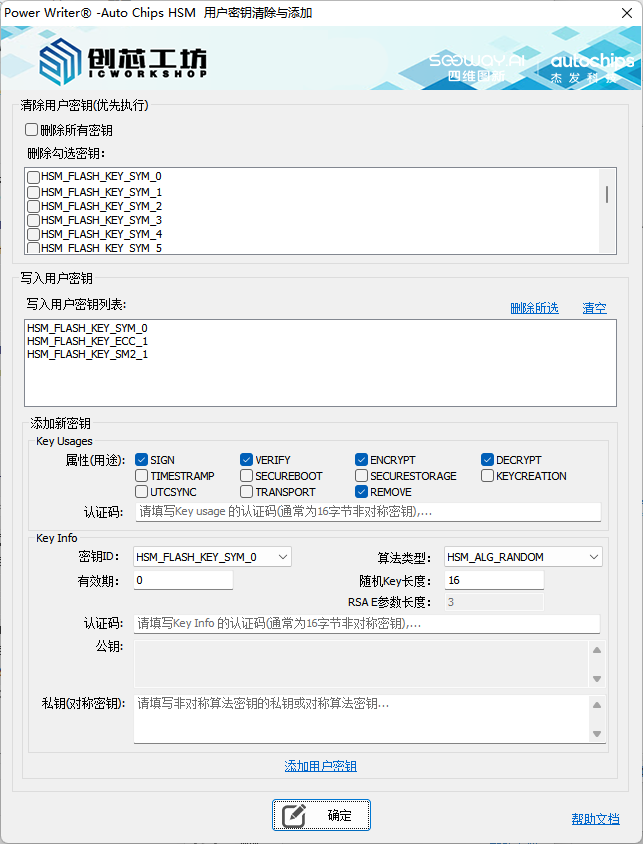Select HSM_FLASH_KEY_ECC_1 in write key list
This screenshot has height=844, width=643.
[x=88, y=341]
